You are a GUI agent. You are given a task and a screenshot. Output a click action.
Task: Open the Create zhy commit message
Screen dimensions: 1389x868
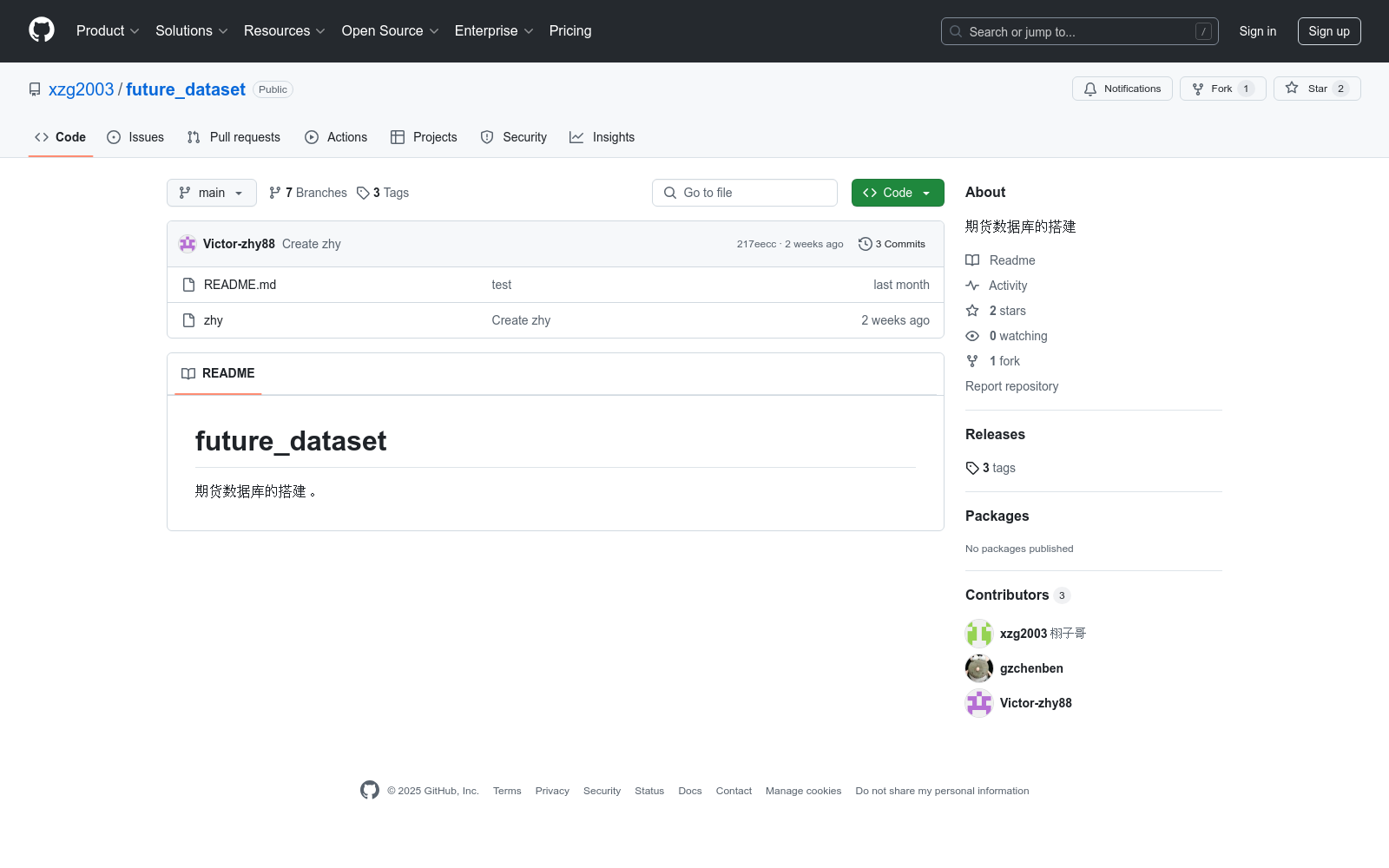point(312,244)
